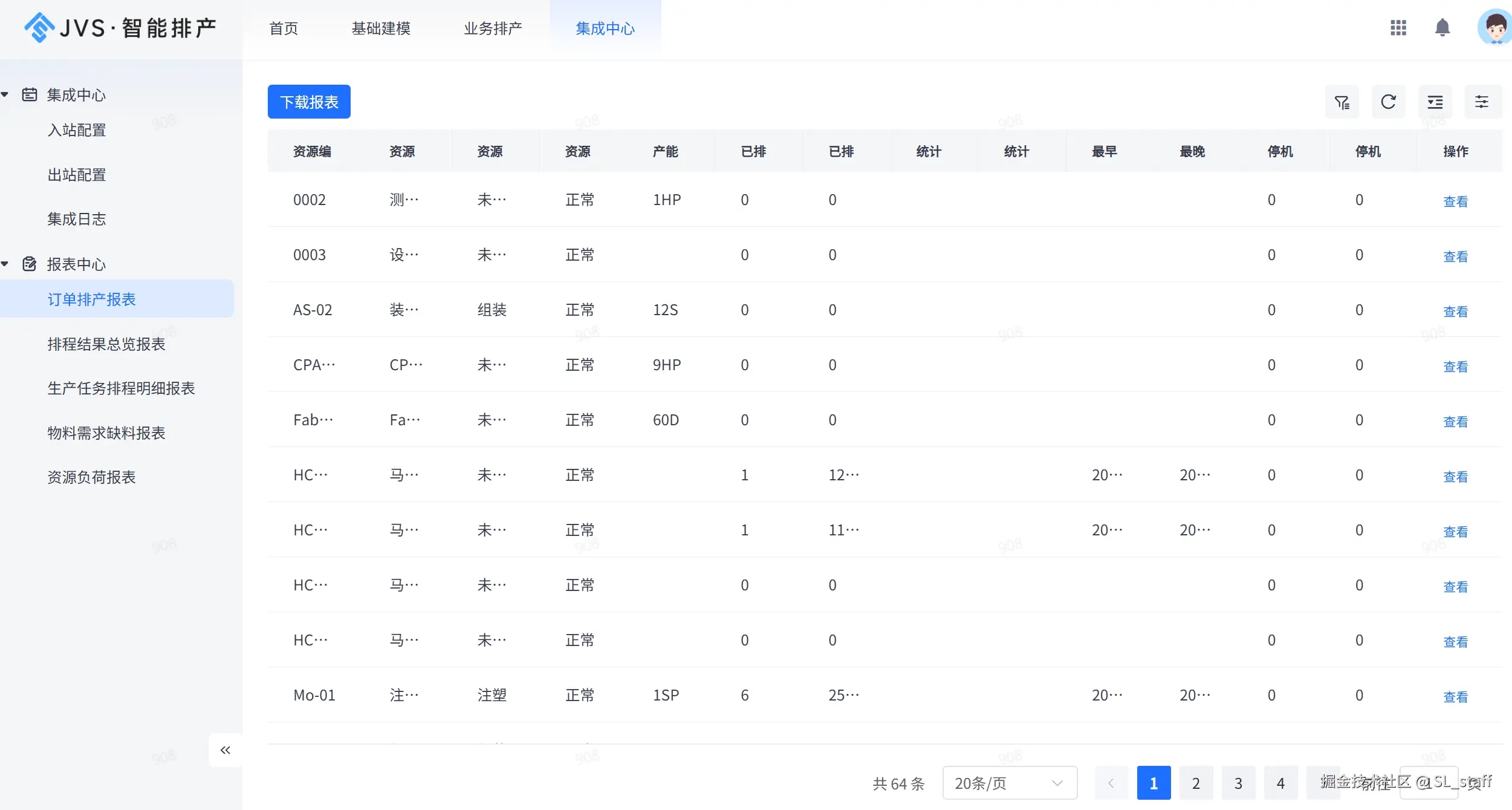Click cell 9HP in CPA row
1512x810 pixels.
667,365
